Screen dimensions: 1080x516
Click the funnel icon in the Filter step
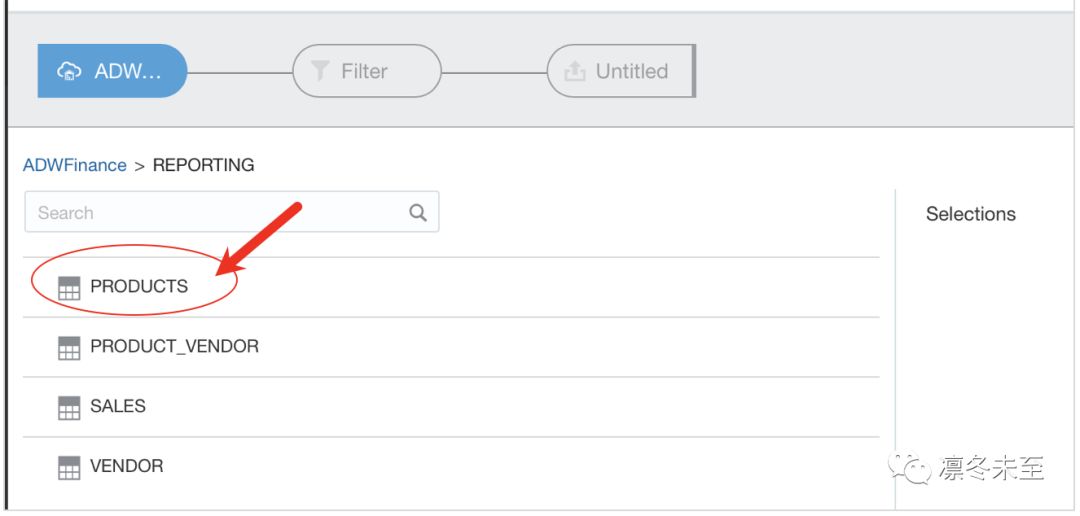coord(320,71)
